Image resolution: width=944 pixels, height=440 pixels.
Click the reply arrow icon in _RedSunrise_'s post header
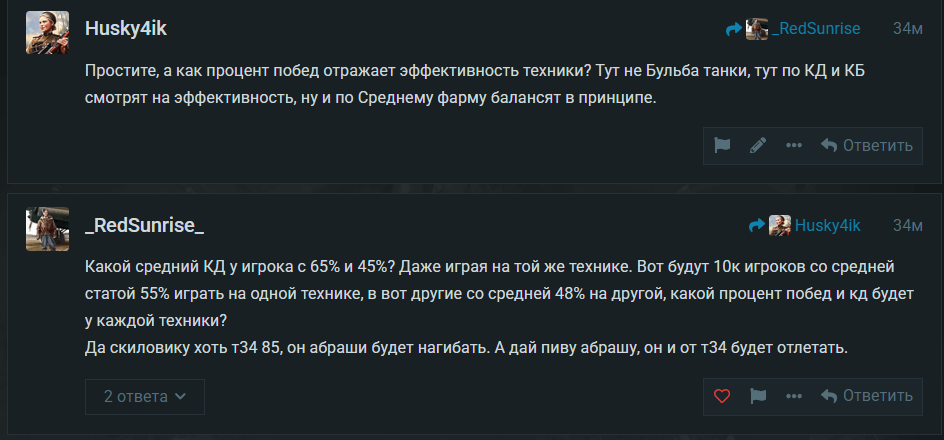point(756,225)
